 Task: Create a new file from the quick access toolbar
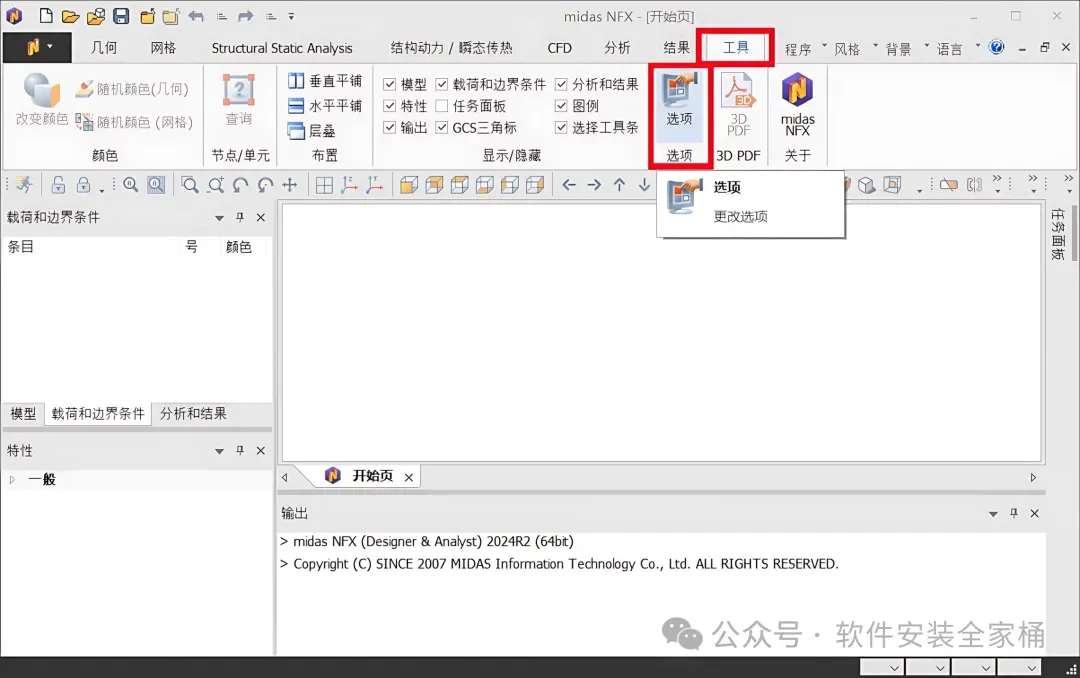click(x=45, y=16)
